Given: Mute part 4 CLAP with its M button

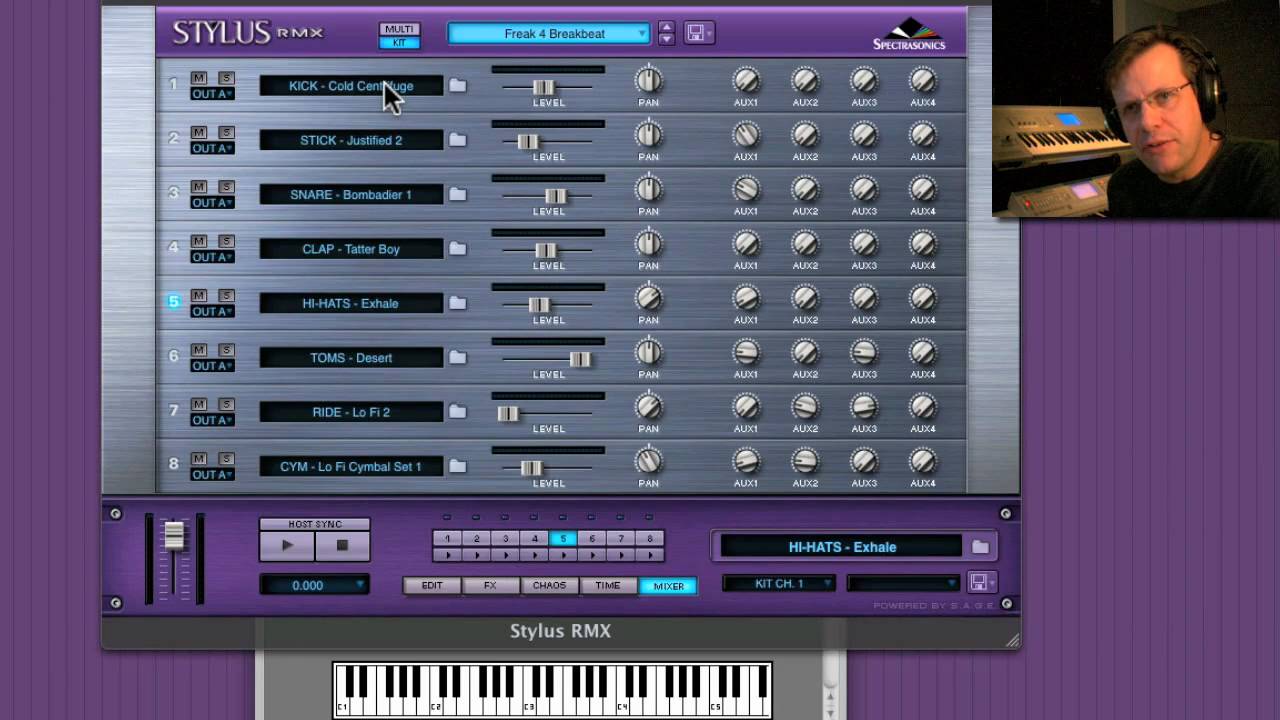Looking at the screenshot, I should (x=199, y=241).
